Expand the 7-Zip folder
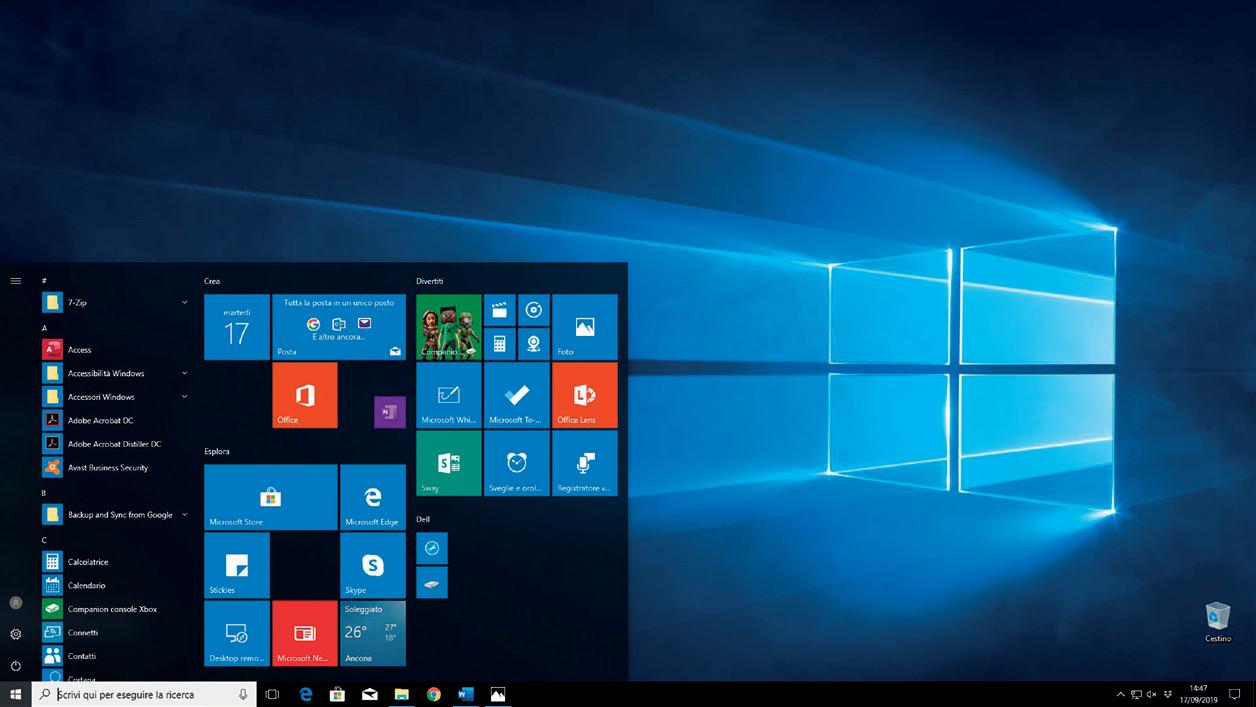 115,302
